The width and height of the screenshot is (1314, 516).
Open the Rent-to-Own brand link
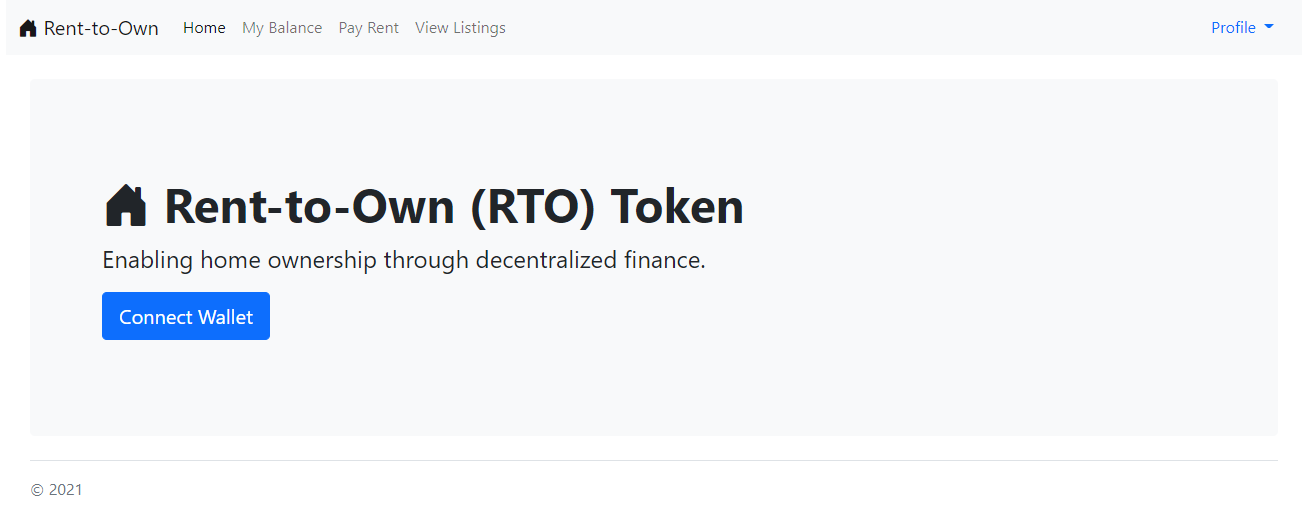click(x=100, y=28)
